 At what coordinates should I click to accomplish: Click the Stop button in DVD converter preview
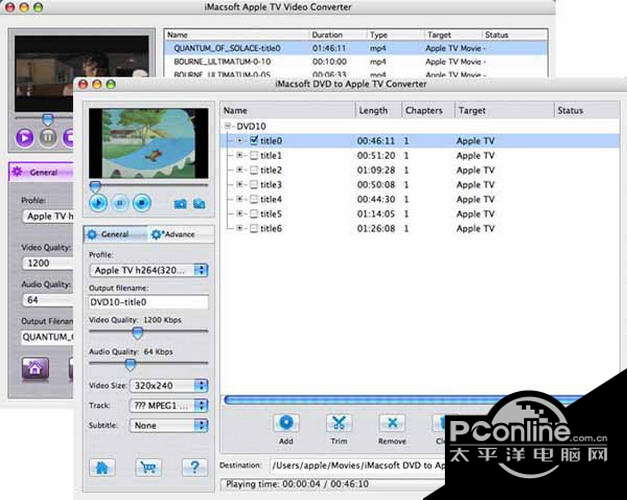(x=142, y=203)
